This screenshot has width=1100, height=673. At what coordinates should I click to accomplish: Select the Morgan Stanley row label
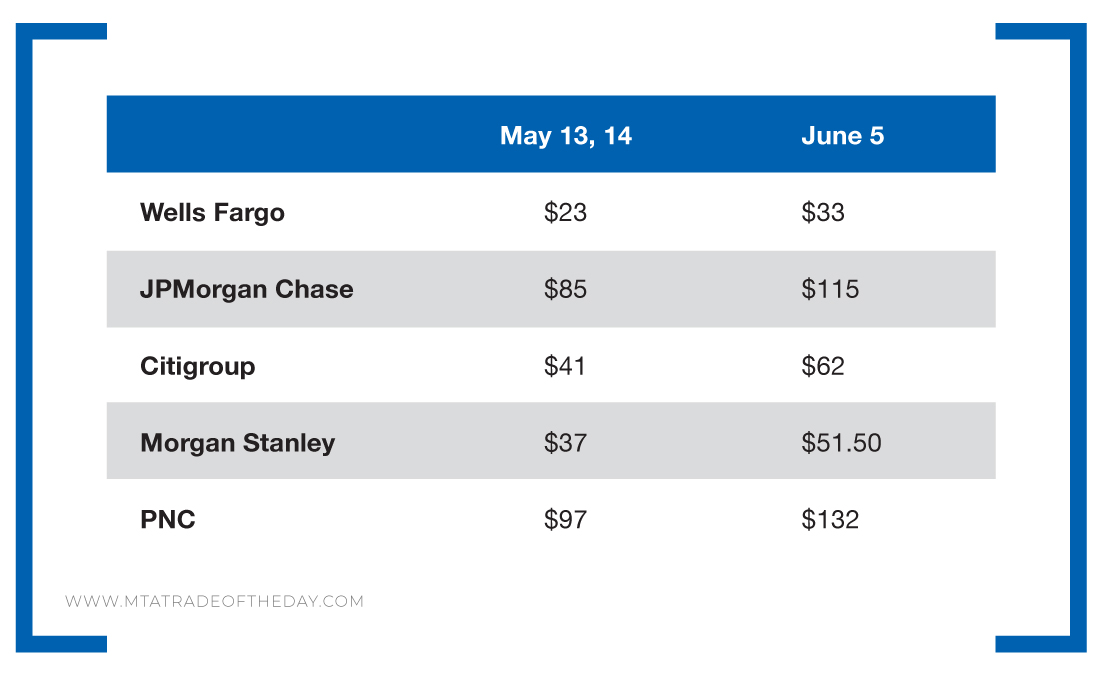click(x=237, y=443)
